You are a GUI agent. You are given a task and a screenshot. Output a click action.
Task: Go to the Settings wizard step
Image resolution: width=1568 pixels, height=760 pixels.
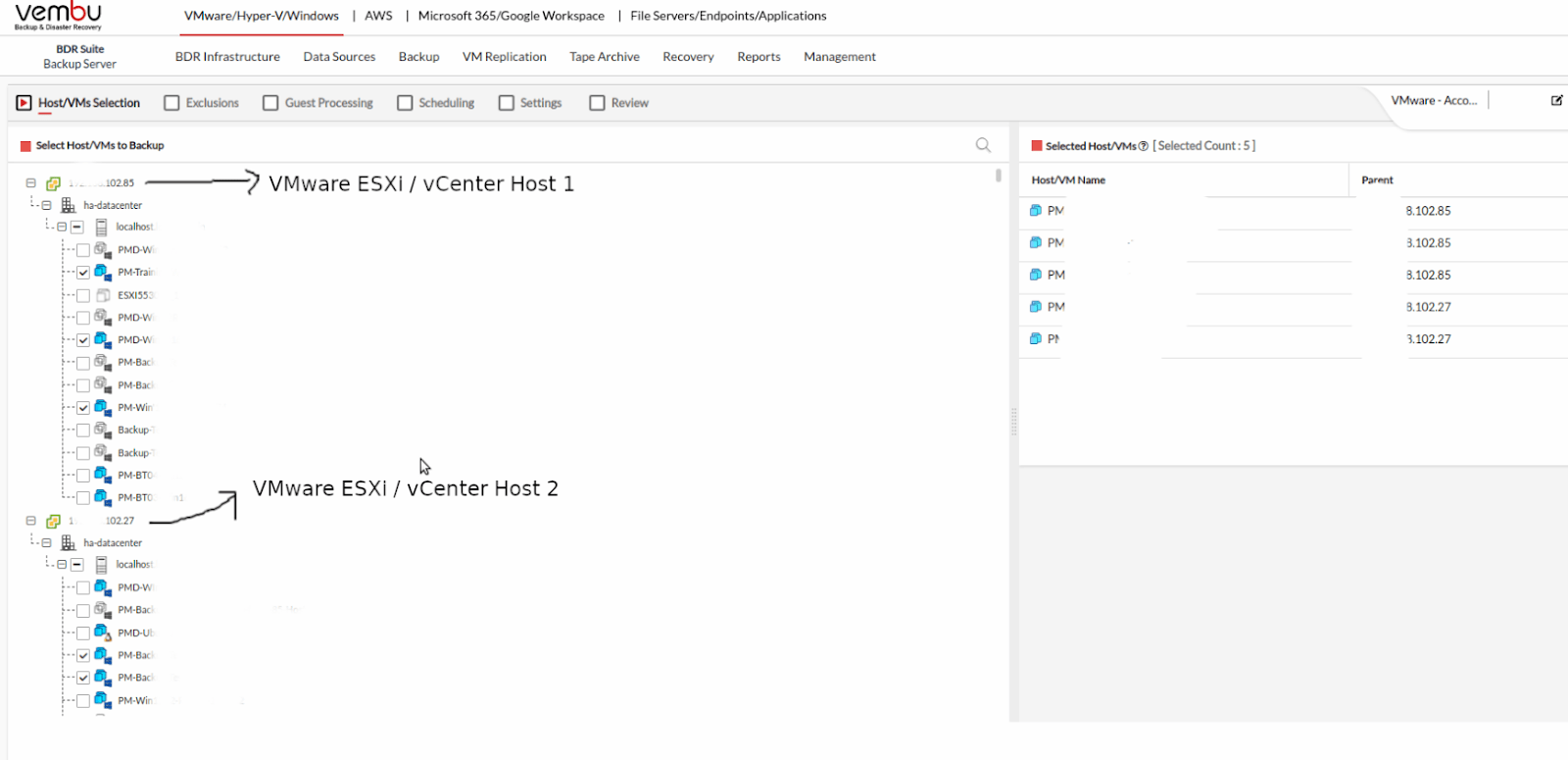coord(530,103)
